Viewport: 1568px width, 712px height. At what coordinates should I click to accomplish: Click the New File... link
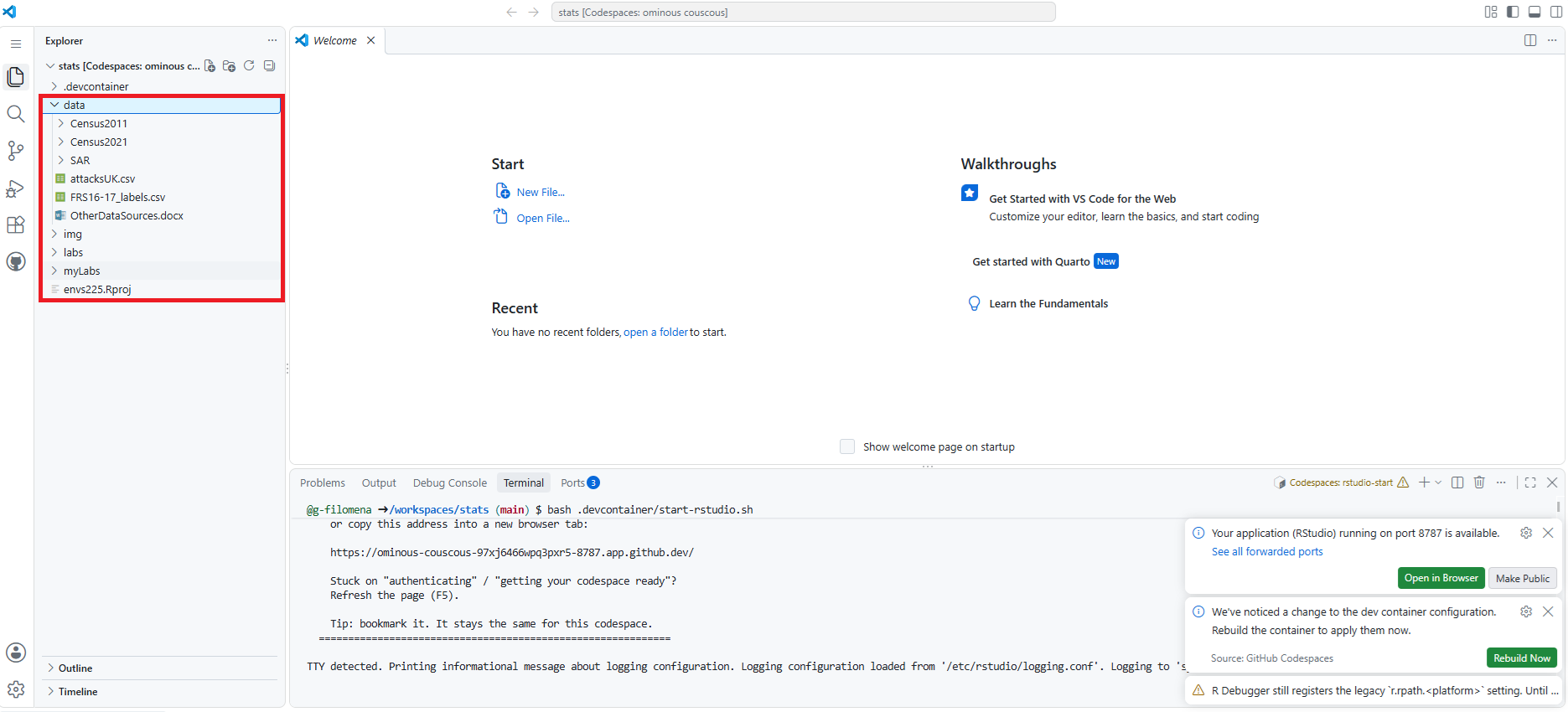point(541,192)
